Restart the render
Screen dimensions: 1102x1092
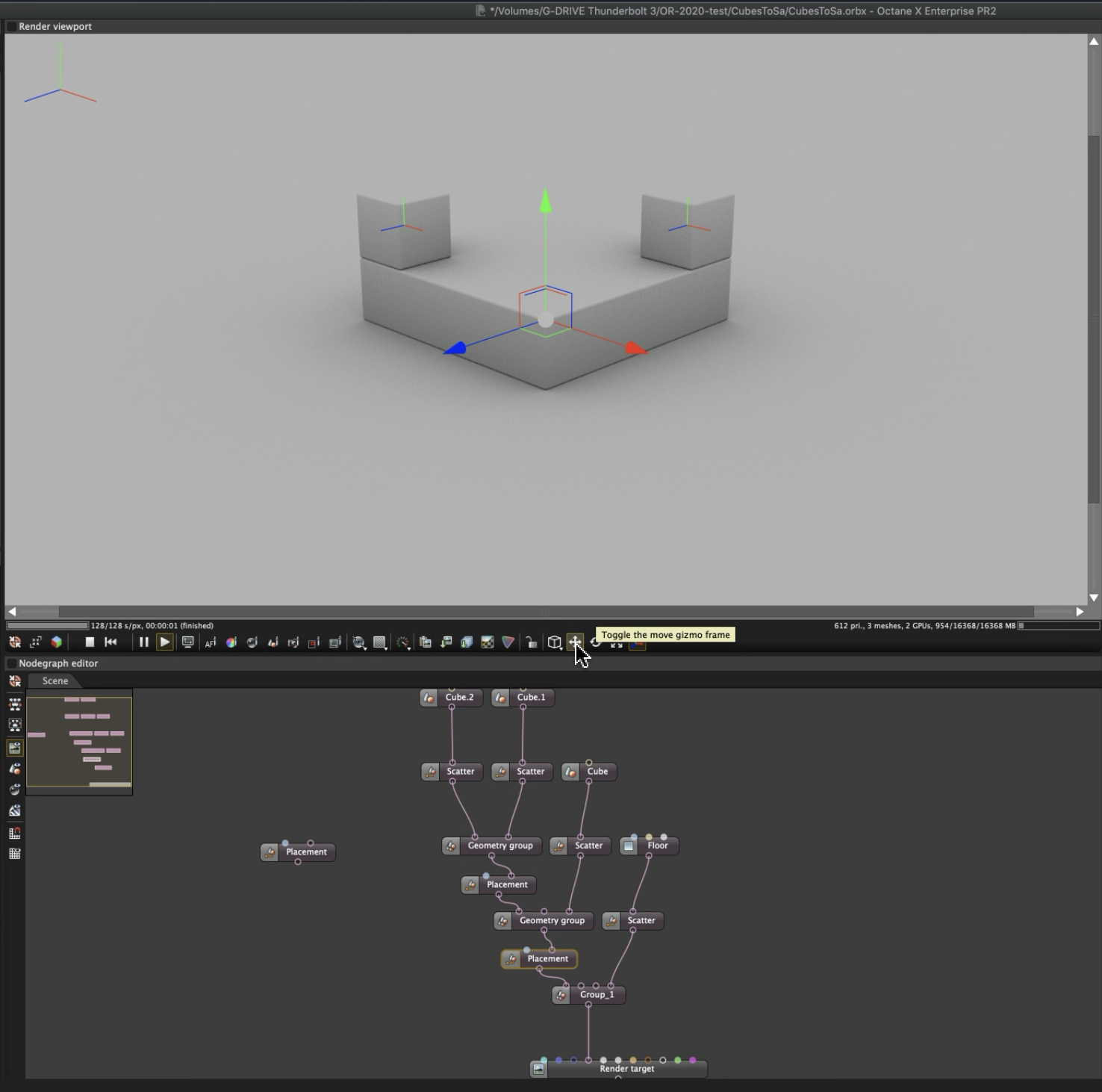point(110,642)
